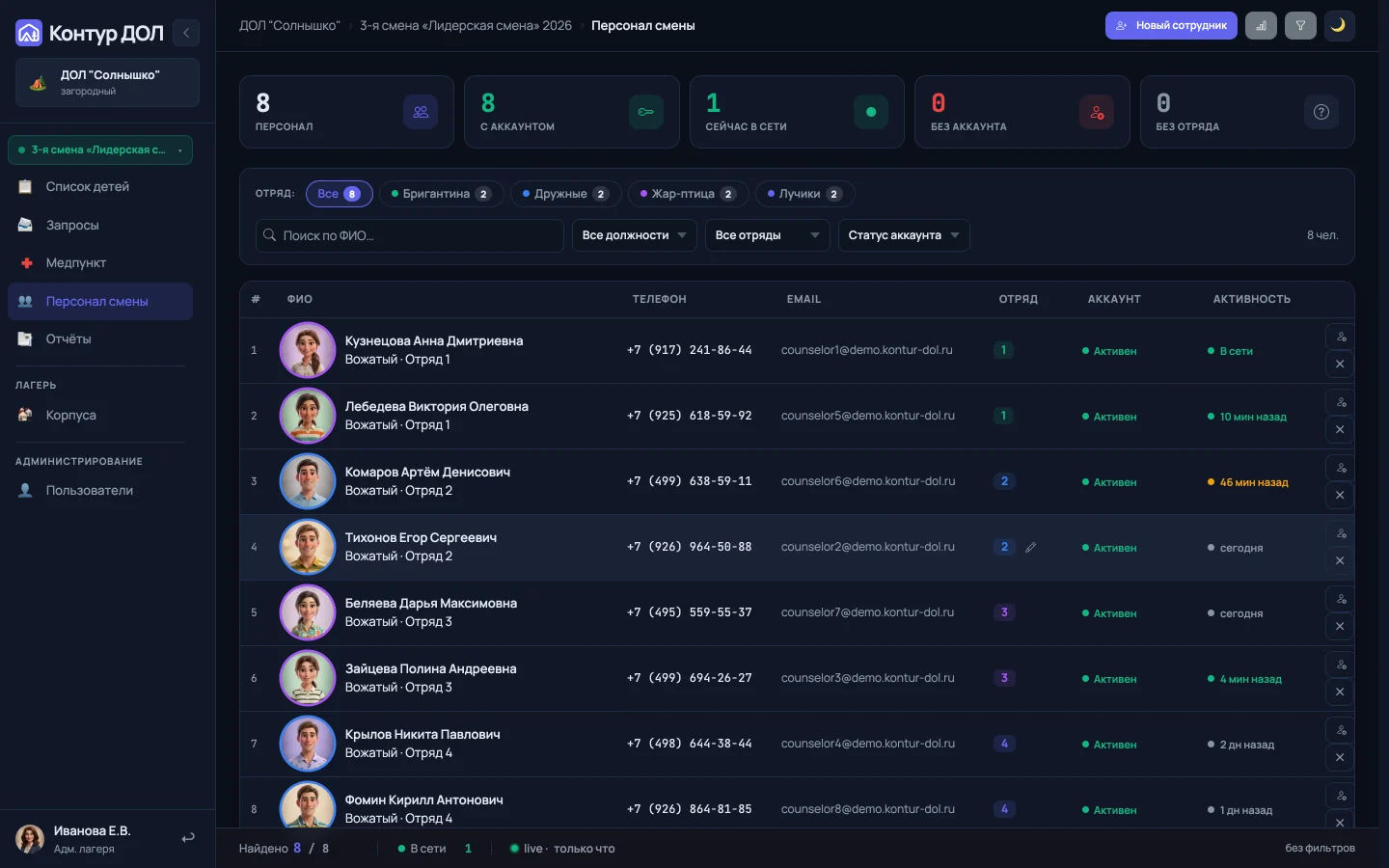Click the 3-я смена breadcrumb link
The height and width of the screenshot is (868, 1389).
pyautogui.click(x=466, y=26)
